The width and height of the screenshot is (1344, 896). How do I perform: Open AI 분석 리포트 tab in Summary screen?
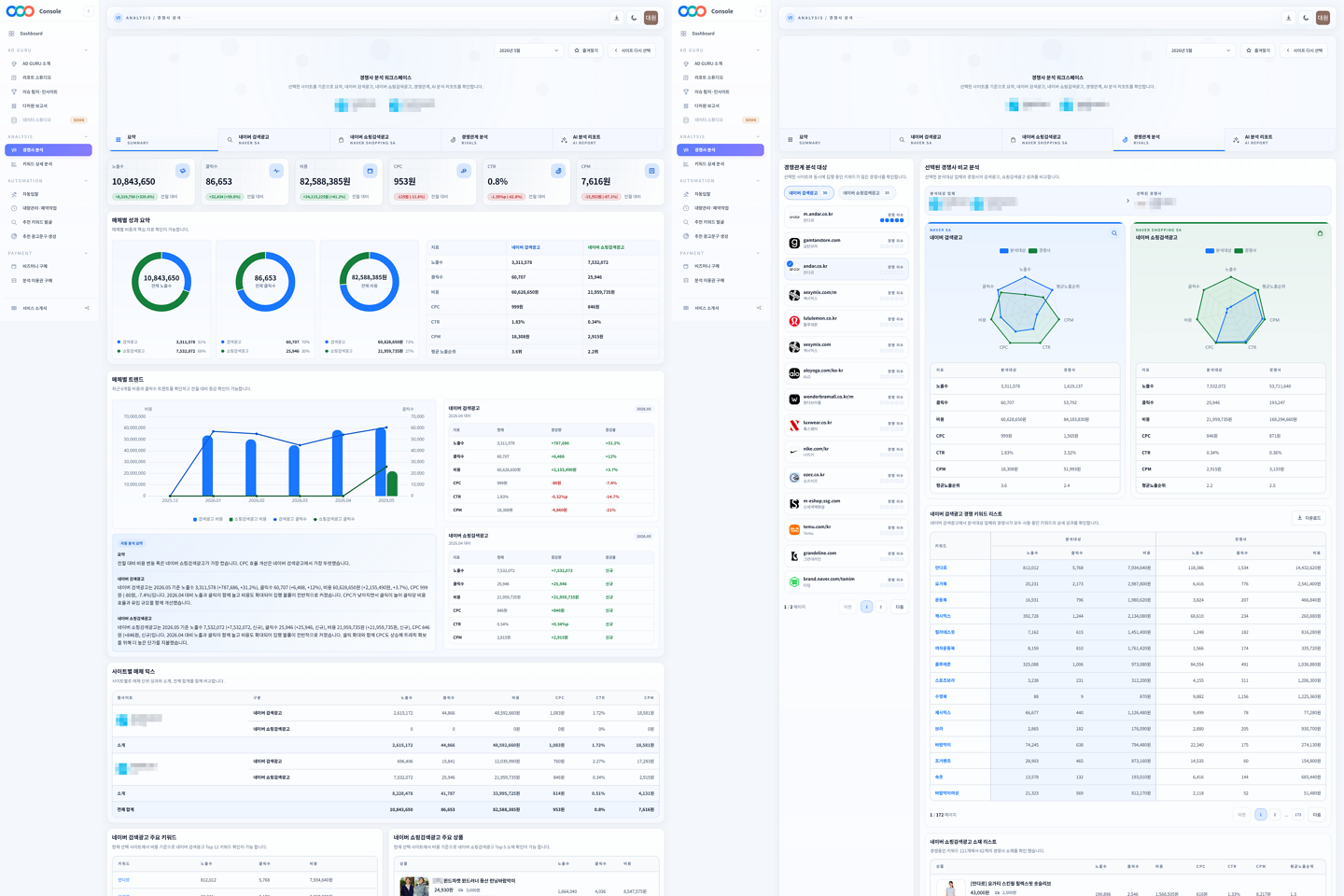click(x=609, y=140)
